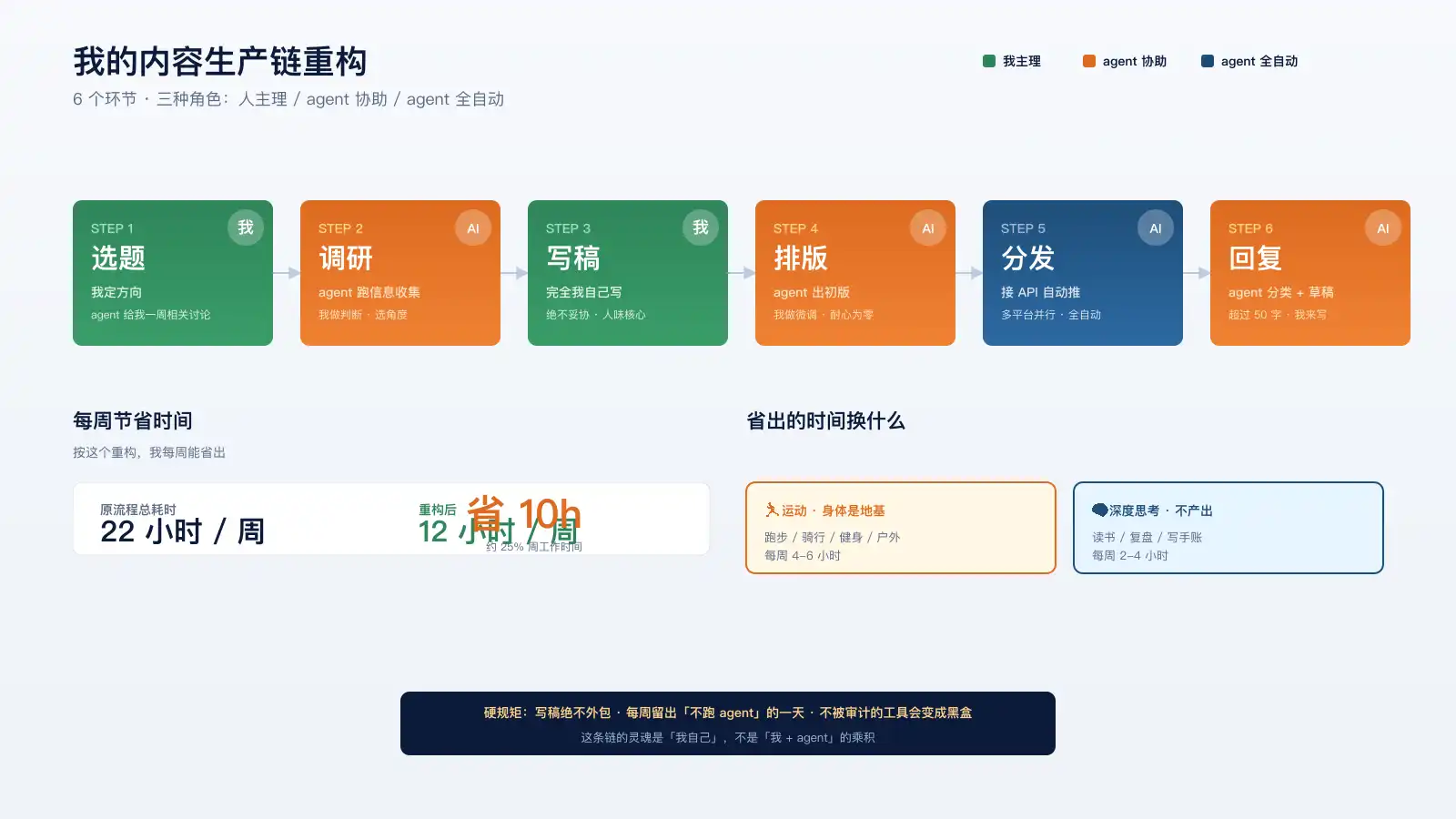Click the slide title 我的内容生产链重构

tap(220, 62)
